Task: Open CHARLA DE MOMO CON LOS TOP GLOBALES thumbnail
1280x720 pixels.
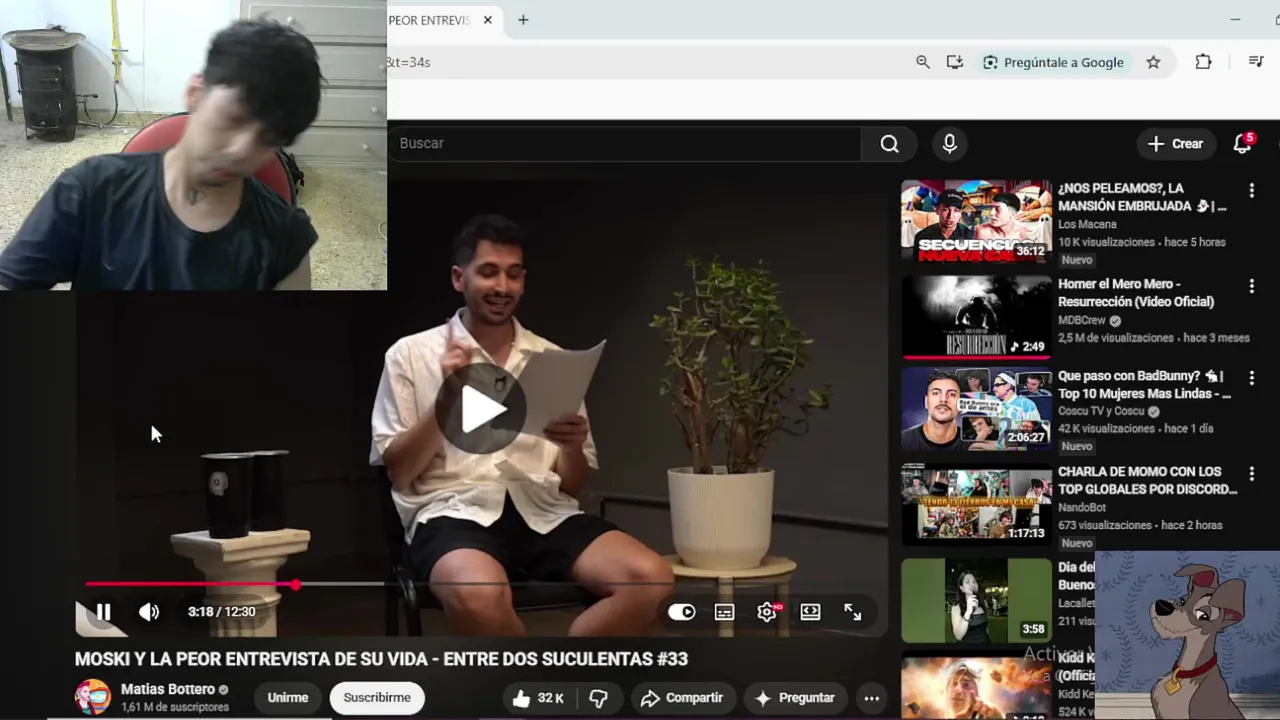Action: click(x=976, y=503)
